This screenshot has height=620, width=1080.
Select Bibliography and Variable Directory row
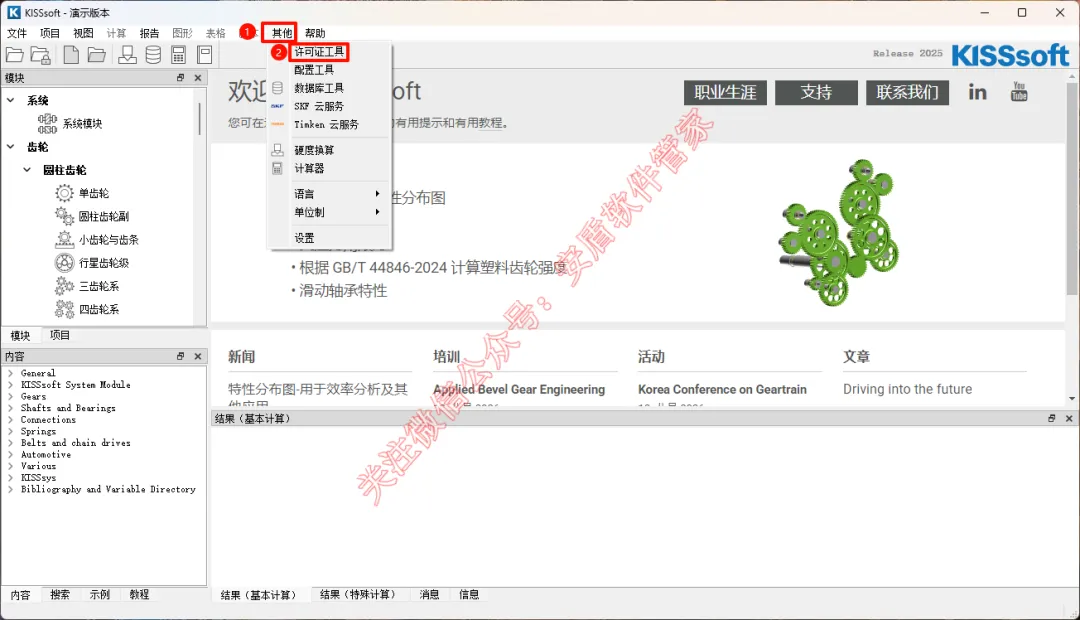coord(108,489)
